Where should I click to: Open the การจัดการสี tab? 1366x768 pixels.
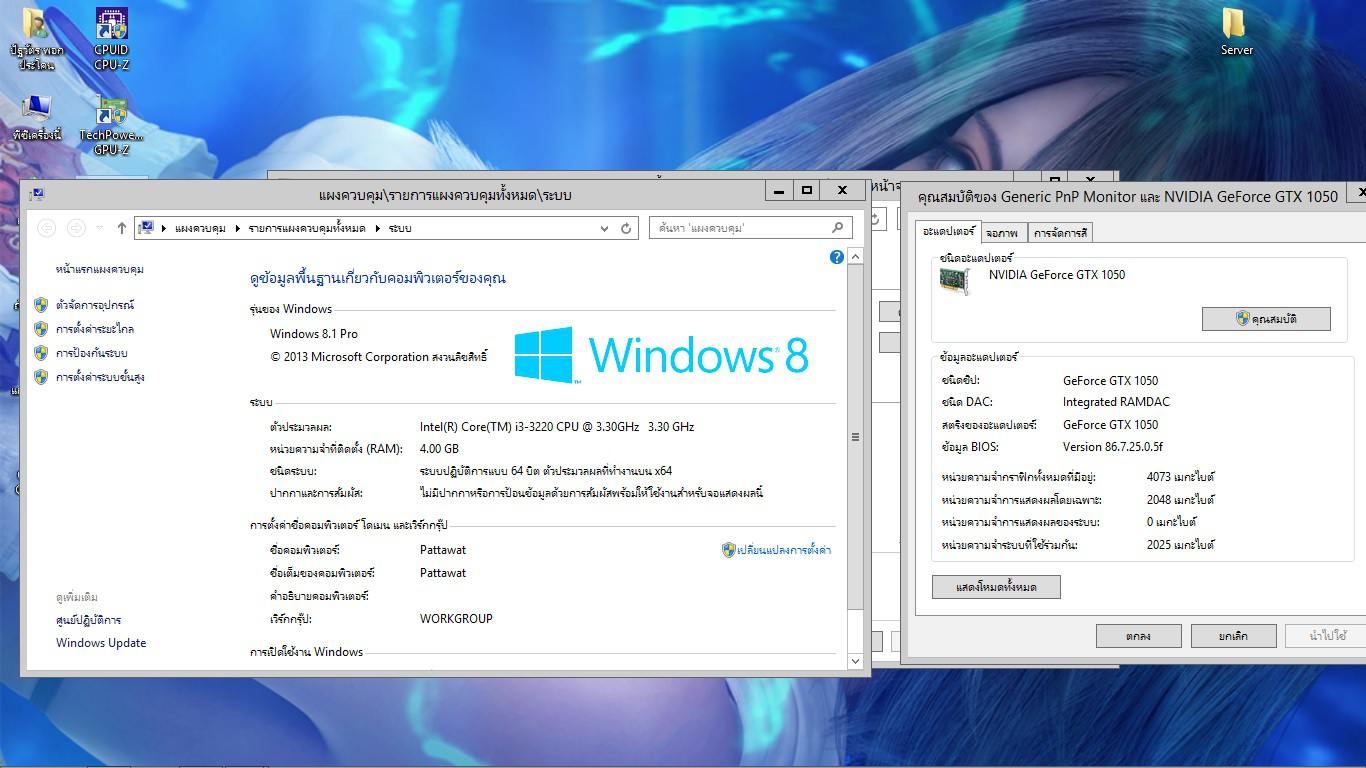point(1061,233)
